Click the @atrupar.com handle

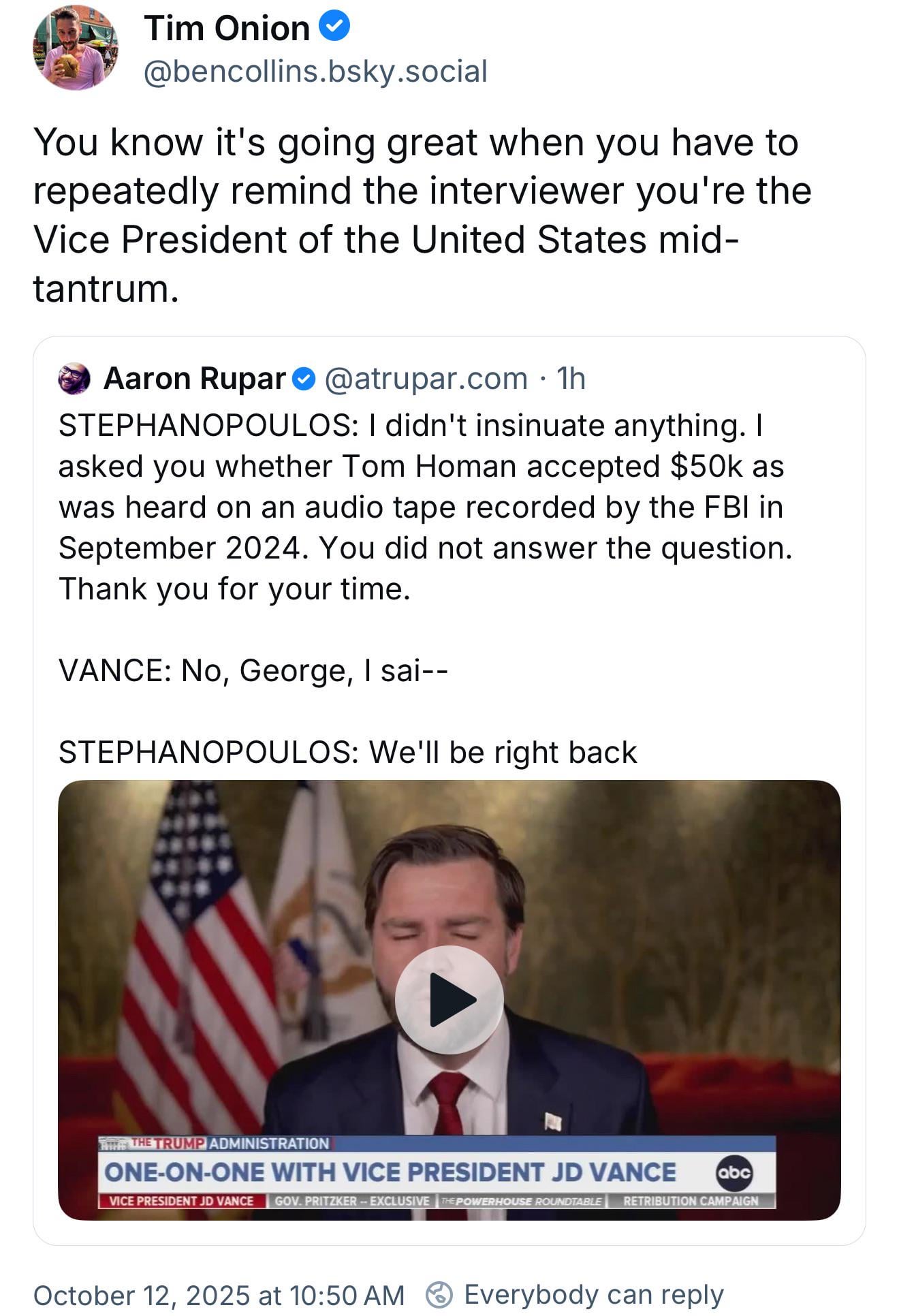[x=426, y=379]
